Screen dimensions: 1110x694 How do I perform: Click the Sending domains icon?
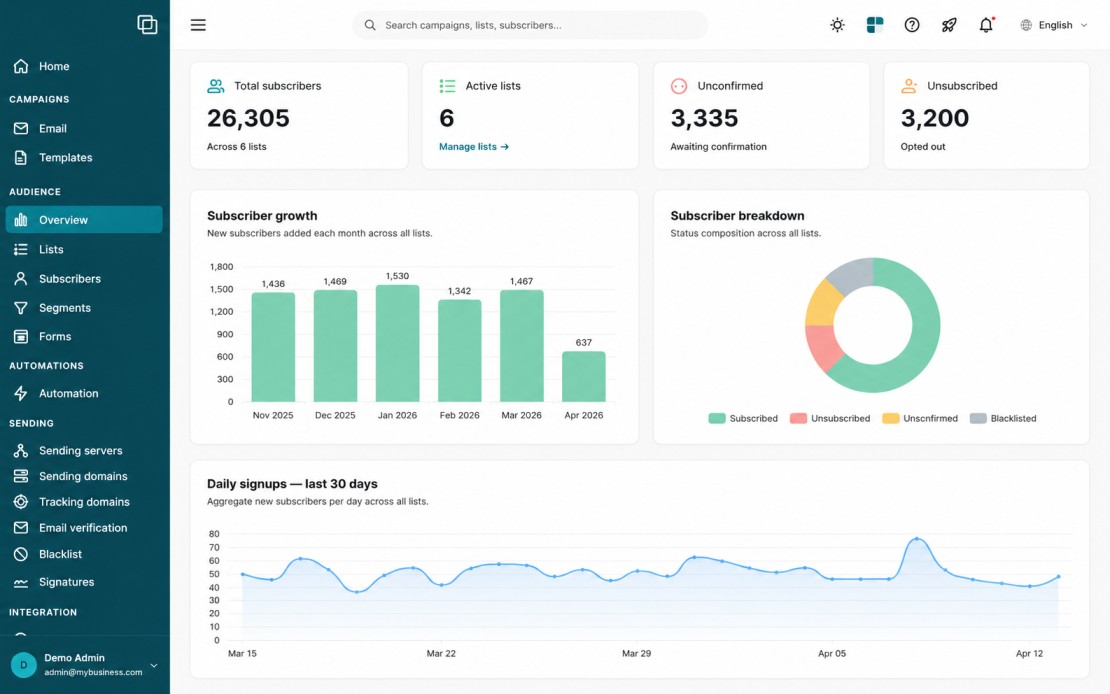point(21,476)
